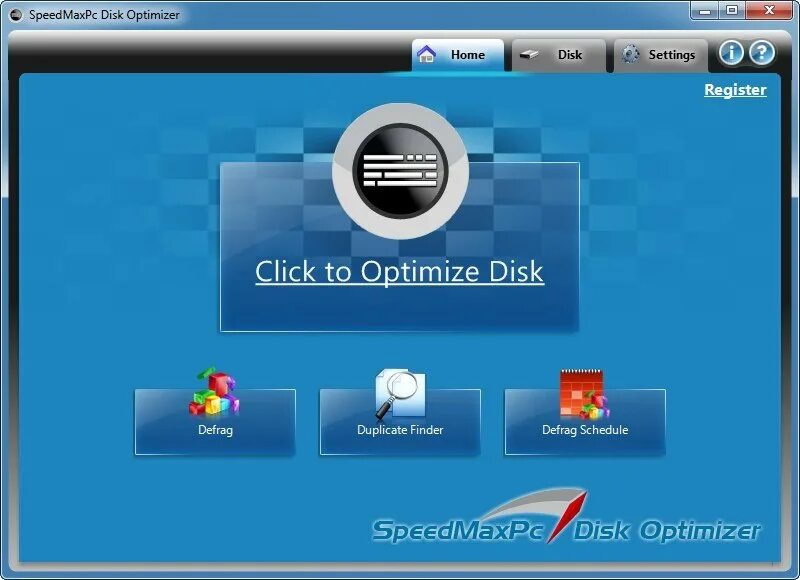Open the Defrag button
The height and width of the screenshot is (580, 800).
pyautogui.click(x=215, y=422)
